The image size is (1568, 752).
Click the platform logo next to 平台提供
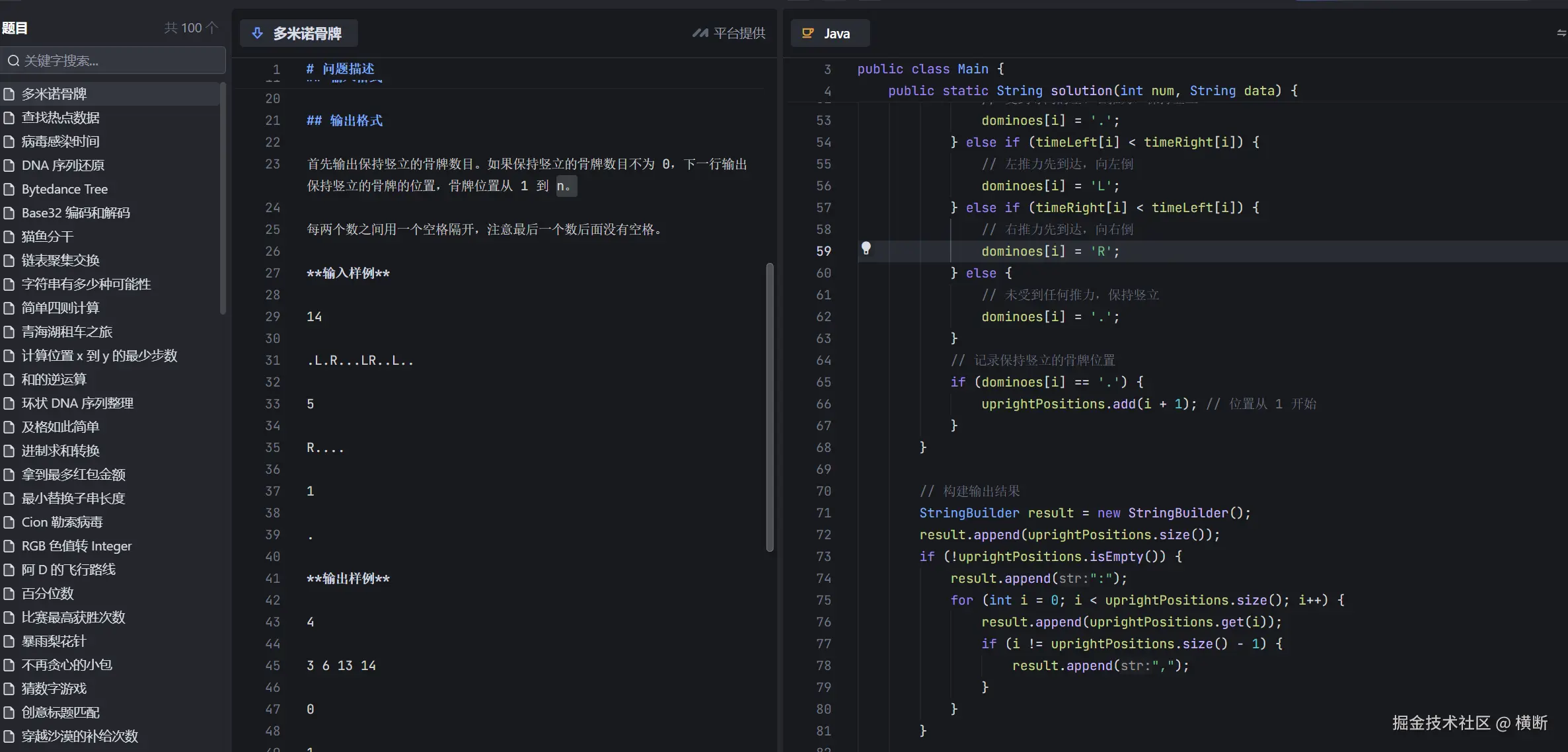tap(700, 33)
